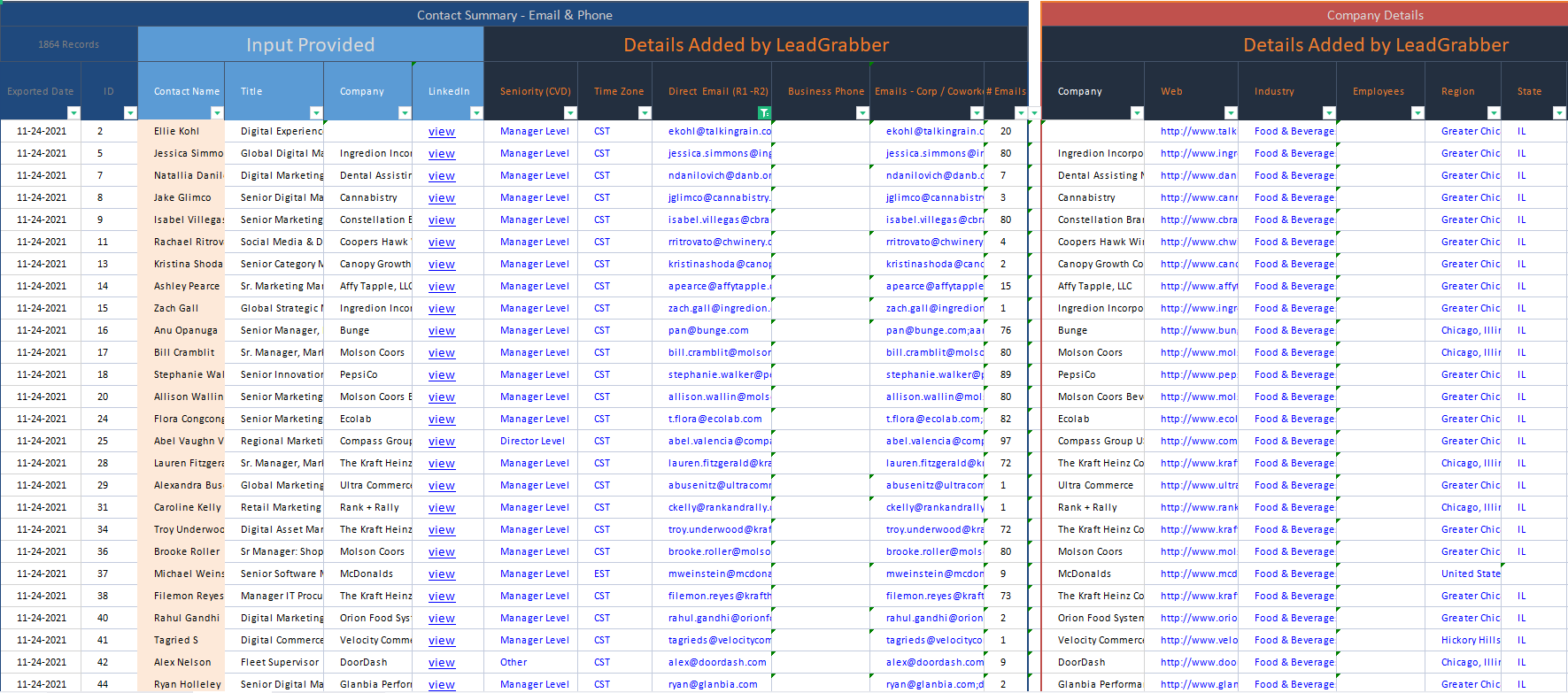1568x693 pixels.
Task: Open the LinkedIn view link for Jake Glimco
Action: (x=442, y=198)
